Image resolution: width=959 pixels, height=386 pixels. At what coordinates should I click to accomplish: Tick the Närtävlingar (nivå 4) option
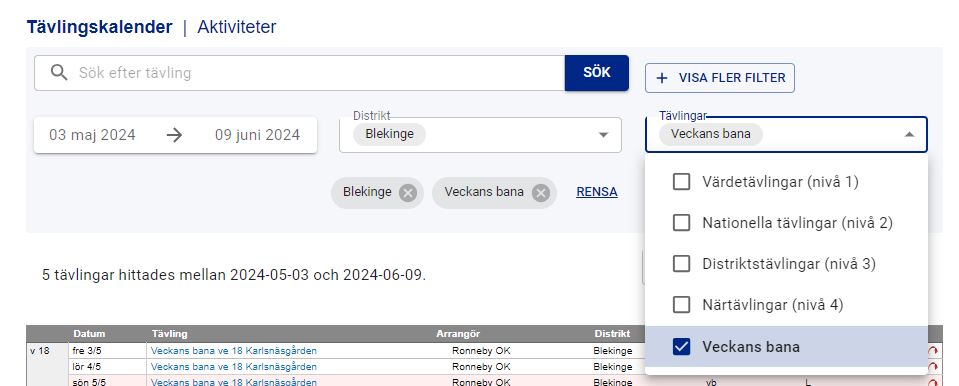pos(681,305)
